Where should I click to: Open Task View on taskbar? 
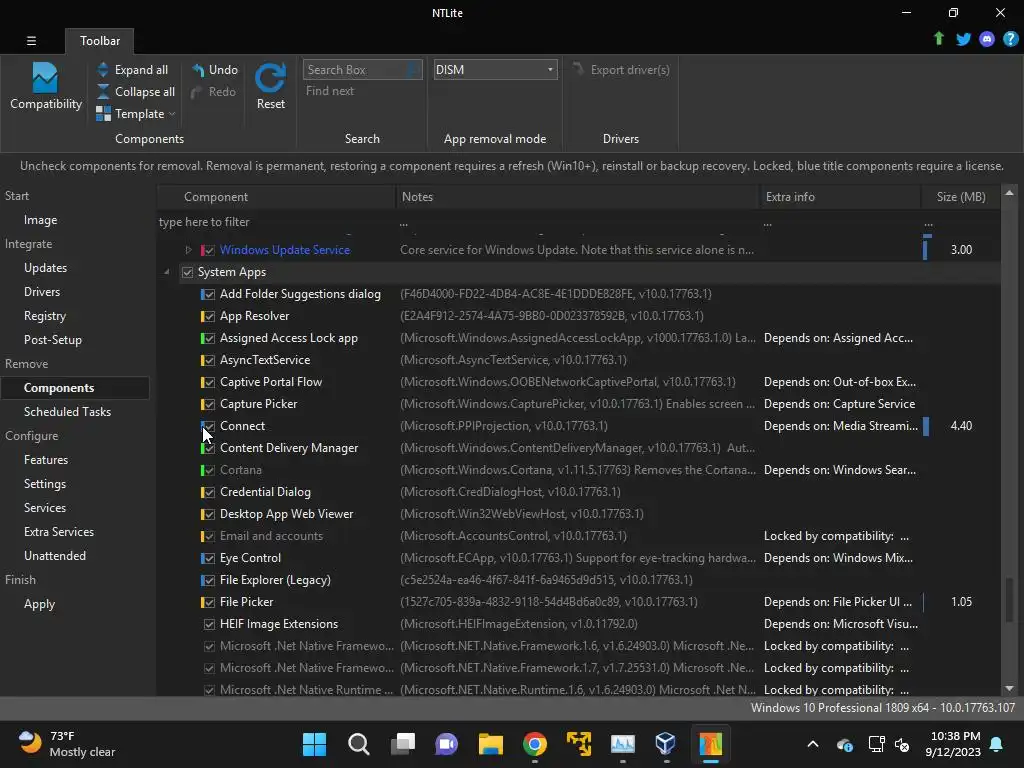coord(402,744)
